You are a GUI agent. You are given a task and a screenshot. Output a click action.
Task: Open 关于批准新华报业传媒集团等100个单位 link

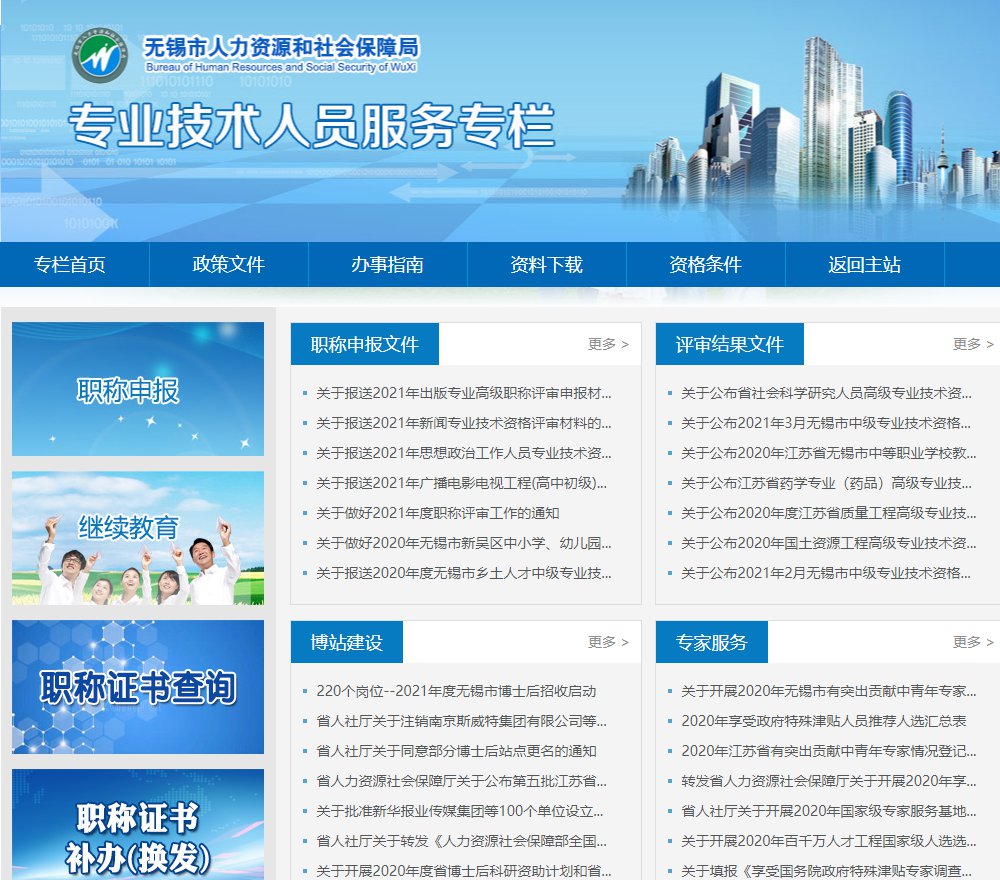click(459, 811)
